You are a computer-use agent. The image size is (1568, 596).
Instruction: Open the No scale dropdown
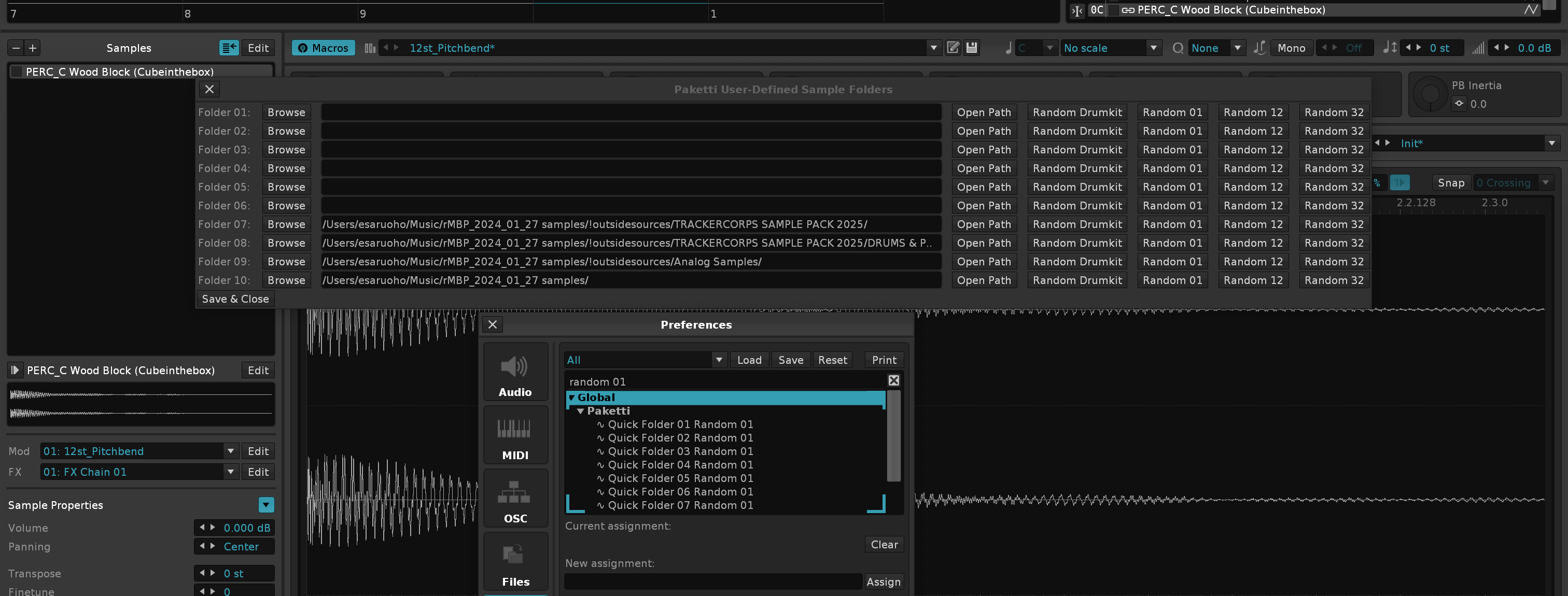pos(1110,48)
